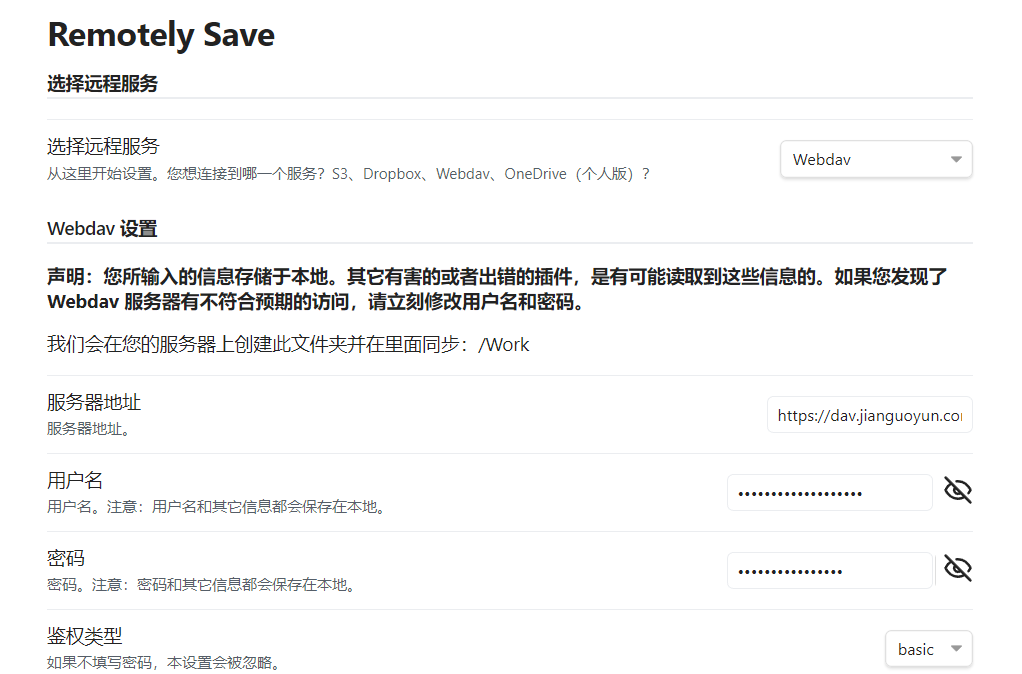The width and height of the screenshot is (1022, 674).
Task: Click the /Work sync folder path text
Action: coord(512,344)
